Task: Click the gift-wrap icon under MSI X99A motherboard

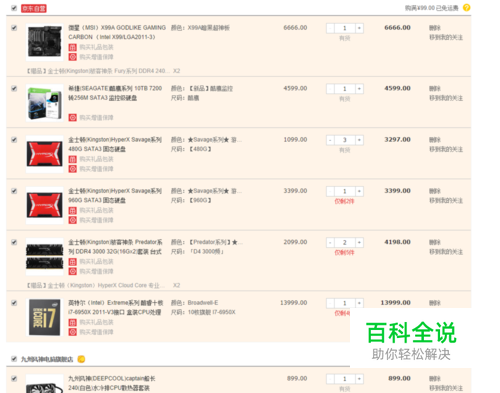Action: coord(73,47)
